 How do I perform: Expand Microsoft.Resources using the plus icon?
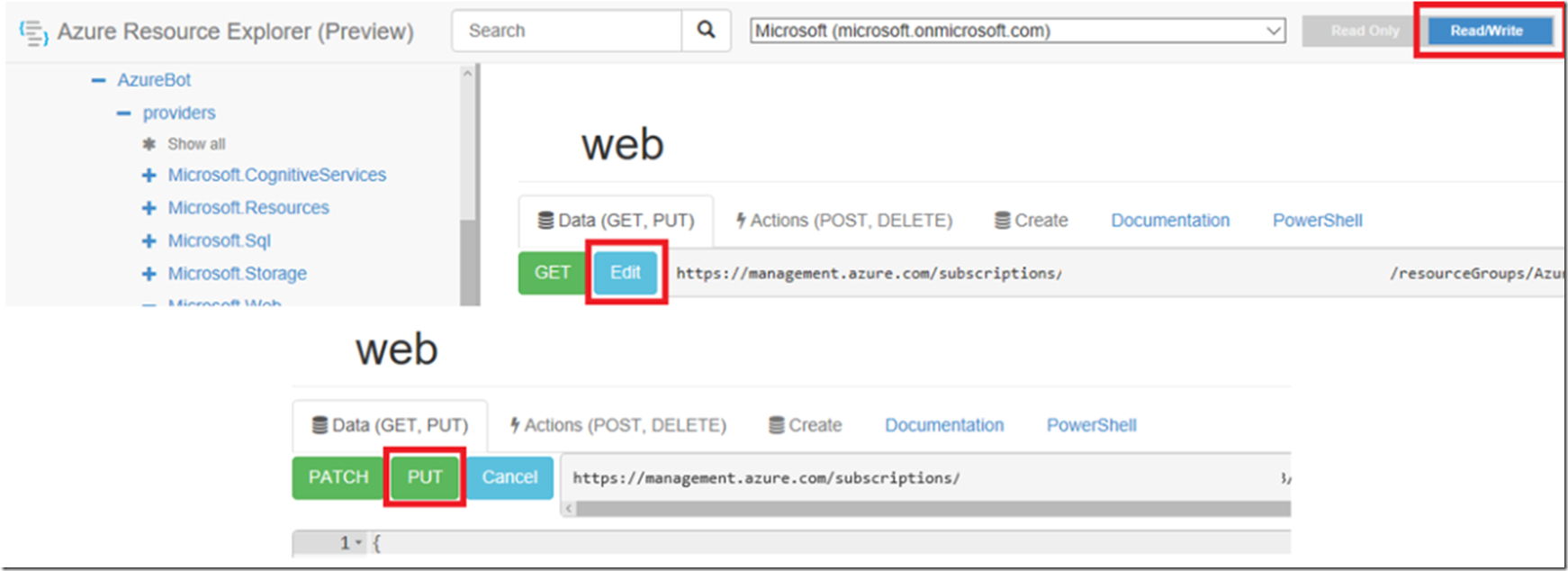coord(149,208)
